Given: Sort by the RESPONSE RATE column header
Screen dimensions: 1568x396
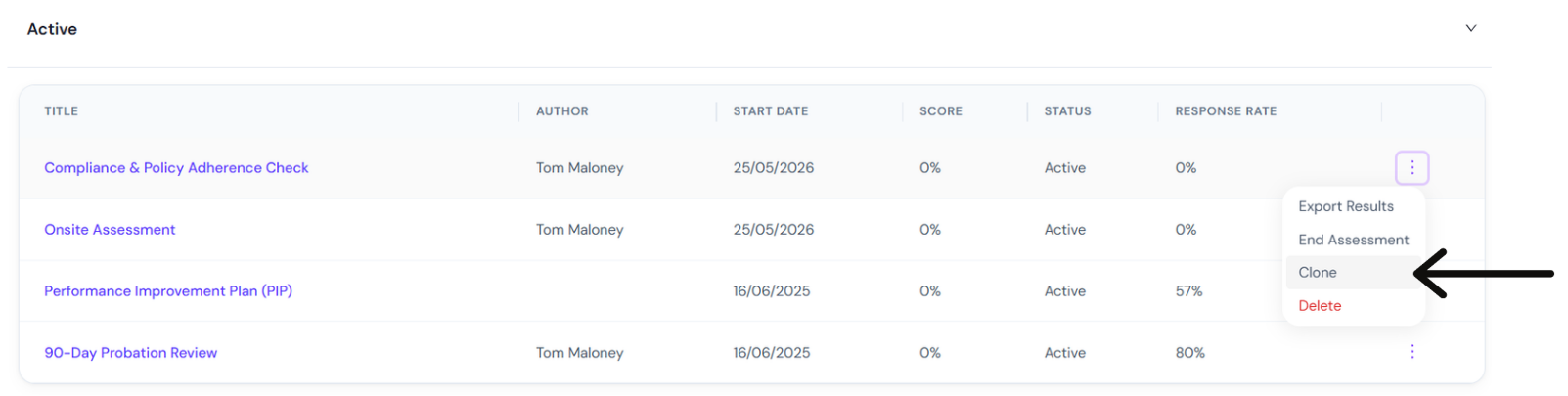Looking at the screenshot, I should [x=1226, y=111].
